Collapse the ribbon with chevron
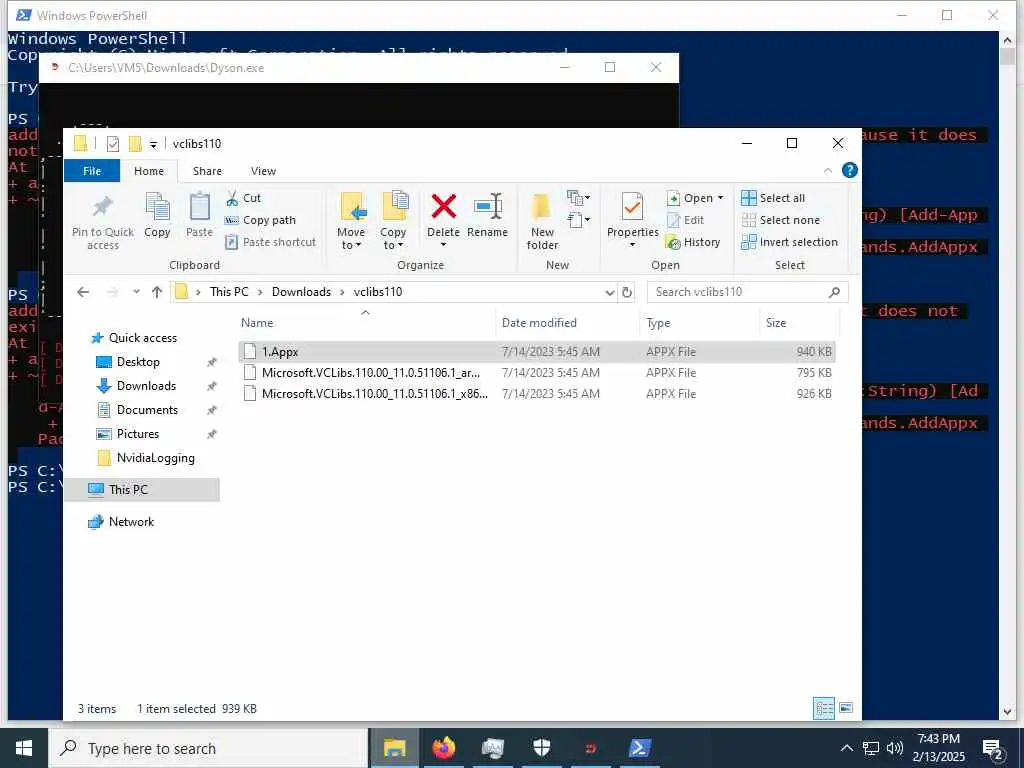The image size is (1024, 768). 827,170
